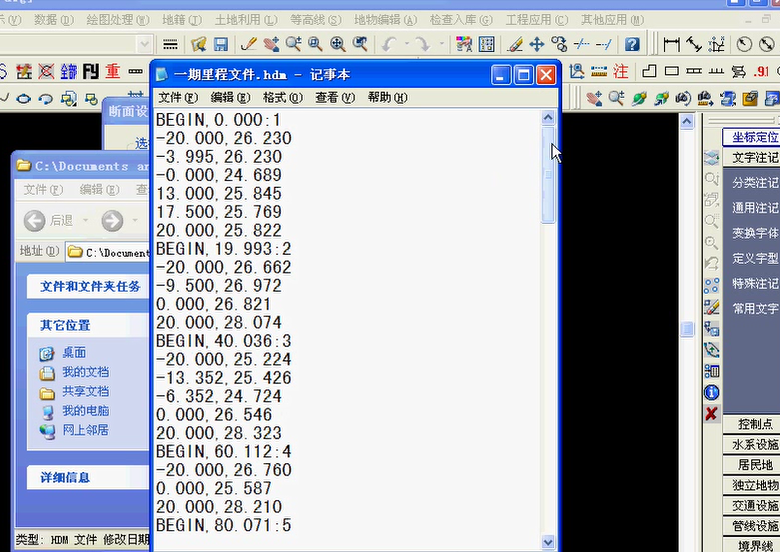The height and width of the screenshot is (552, 780).
Task: Click the lineweight lines icon in toolbar
Action: 170,45
